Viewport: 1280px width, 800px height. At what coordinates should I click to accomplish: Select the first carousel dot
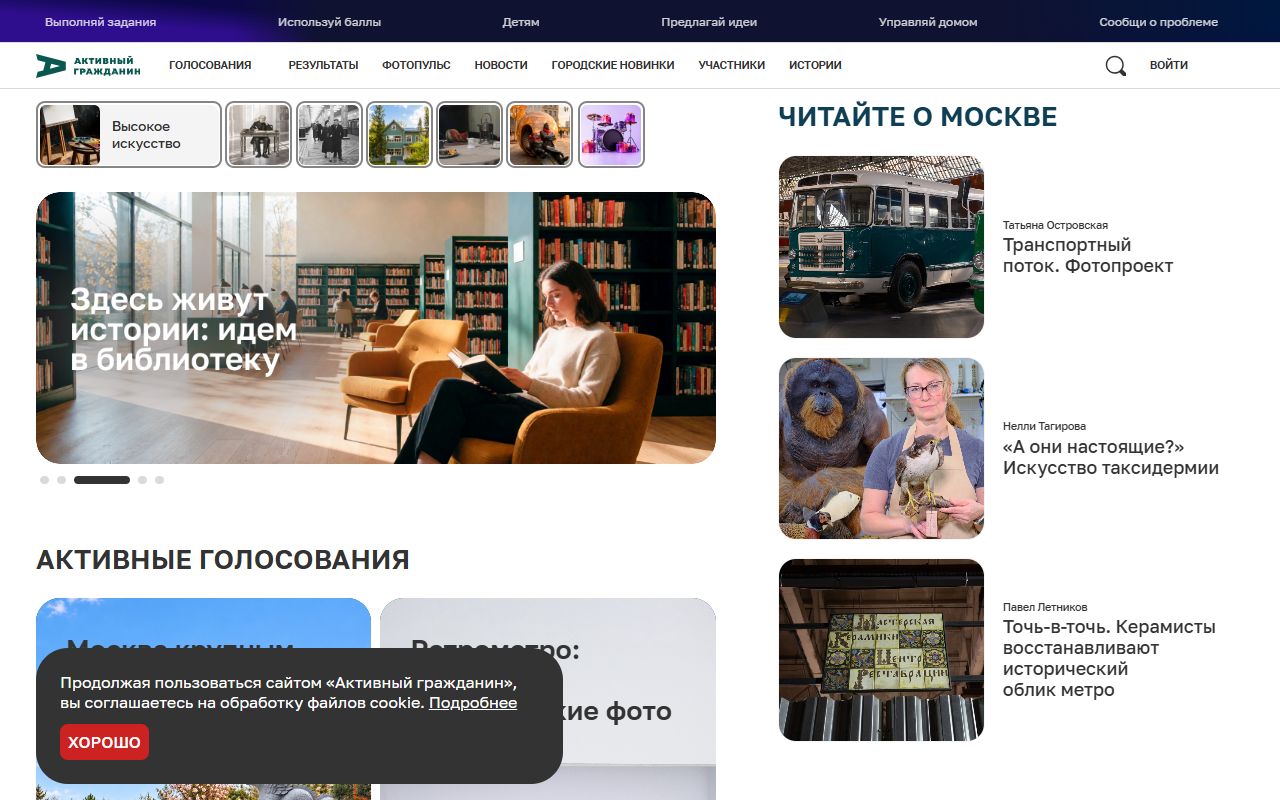(44, 480)
